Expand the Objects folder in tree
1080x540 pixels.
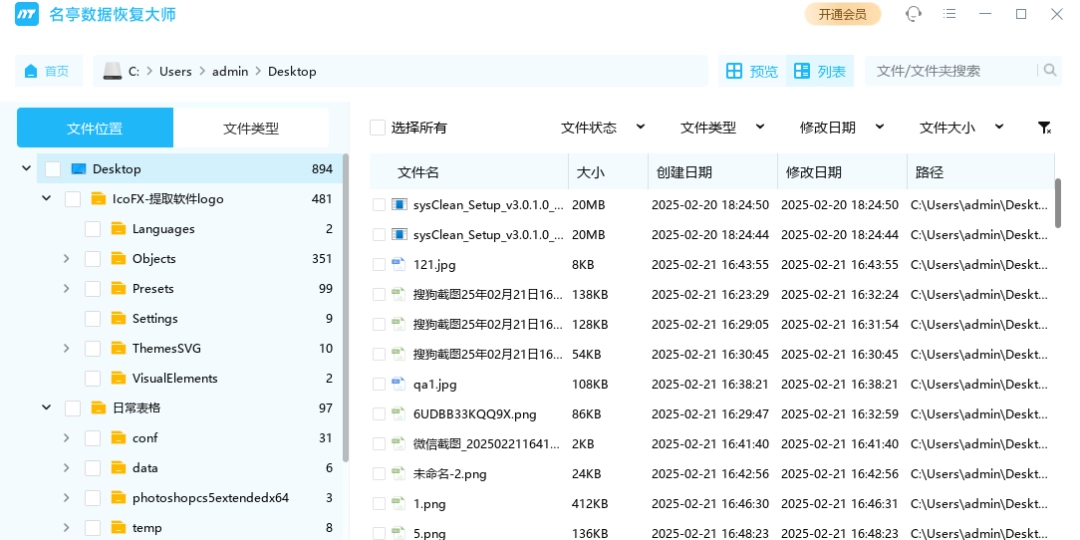pos(66,259)
